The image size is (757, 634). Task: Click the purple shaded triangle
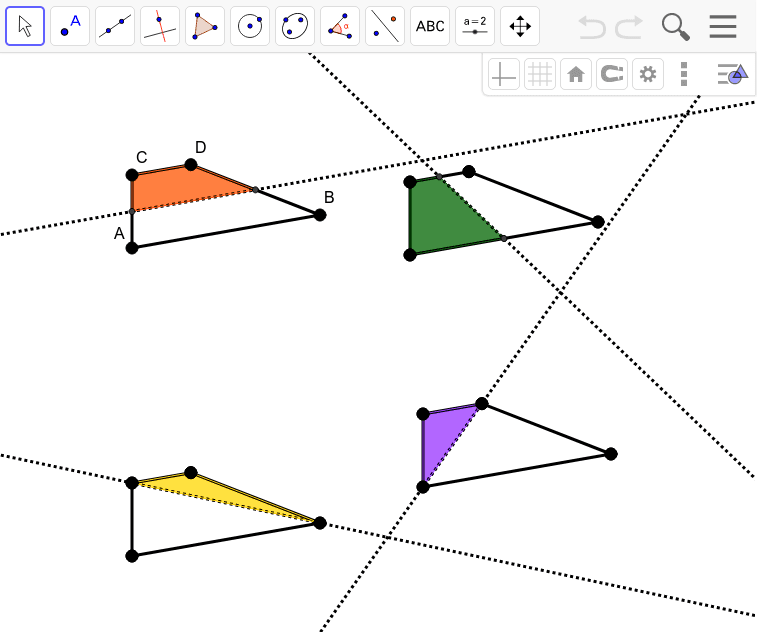tap(442, 435)
